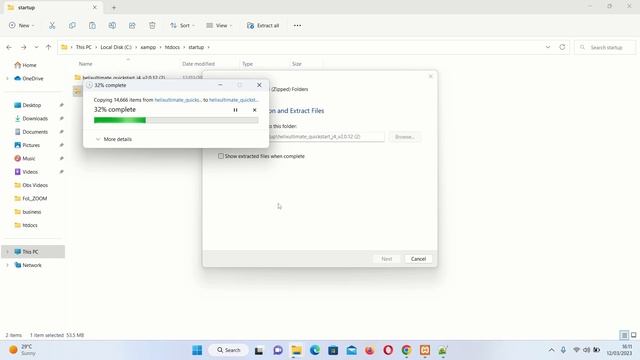Click the Copy icon in toolbar
The width and height of the screenshot is (640, 360).
pos(72,25)
